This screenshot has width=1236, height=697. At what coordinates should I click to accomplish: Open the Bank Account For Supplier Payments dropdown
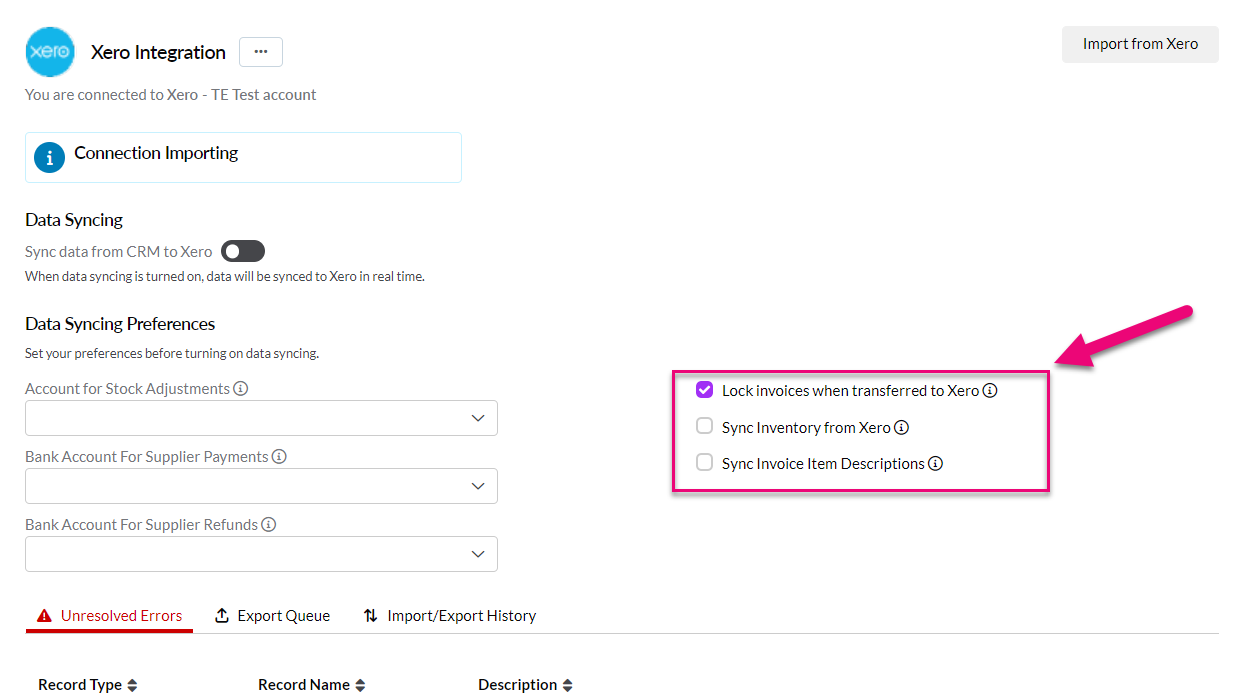tap(479, 486)
